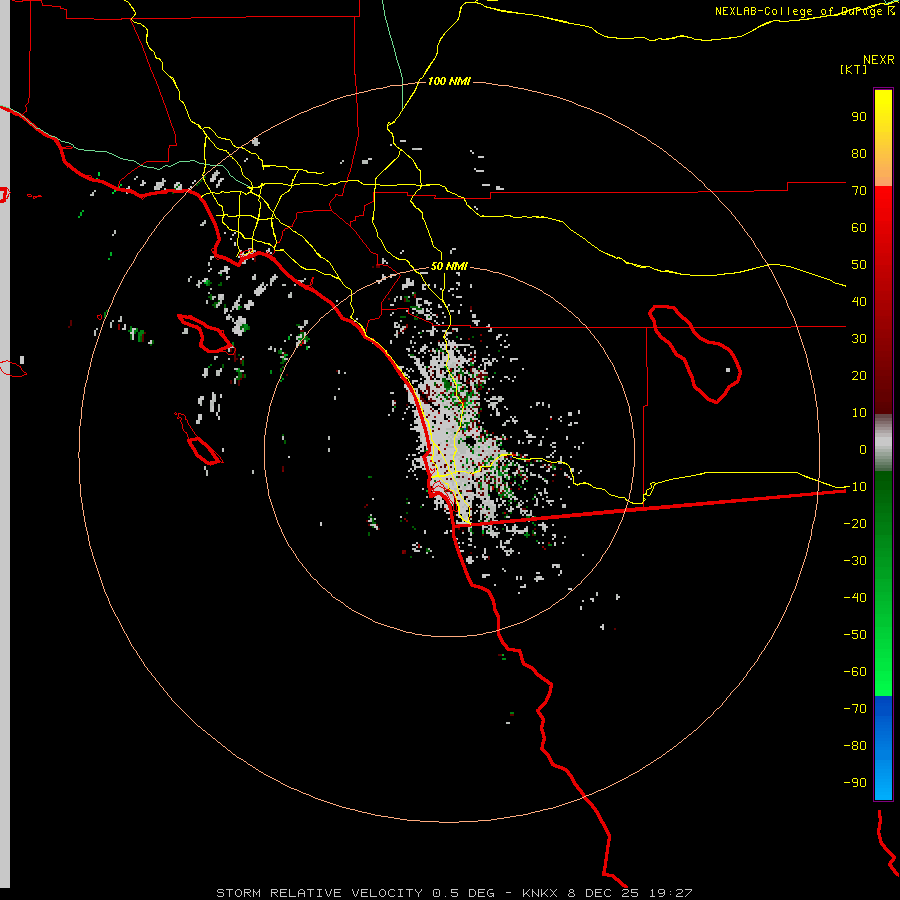This screenshot has width=900, height=900.
Task: Click the 100 NMI range ring label
Action: [x=449, y=81]
